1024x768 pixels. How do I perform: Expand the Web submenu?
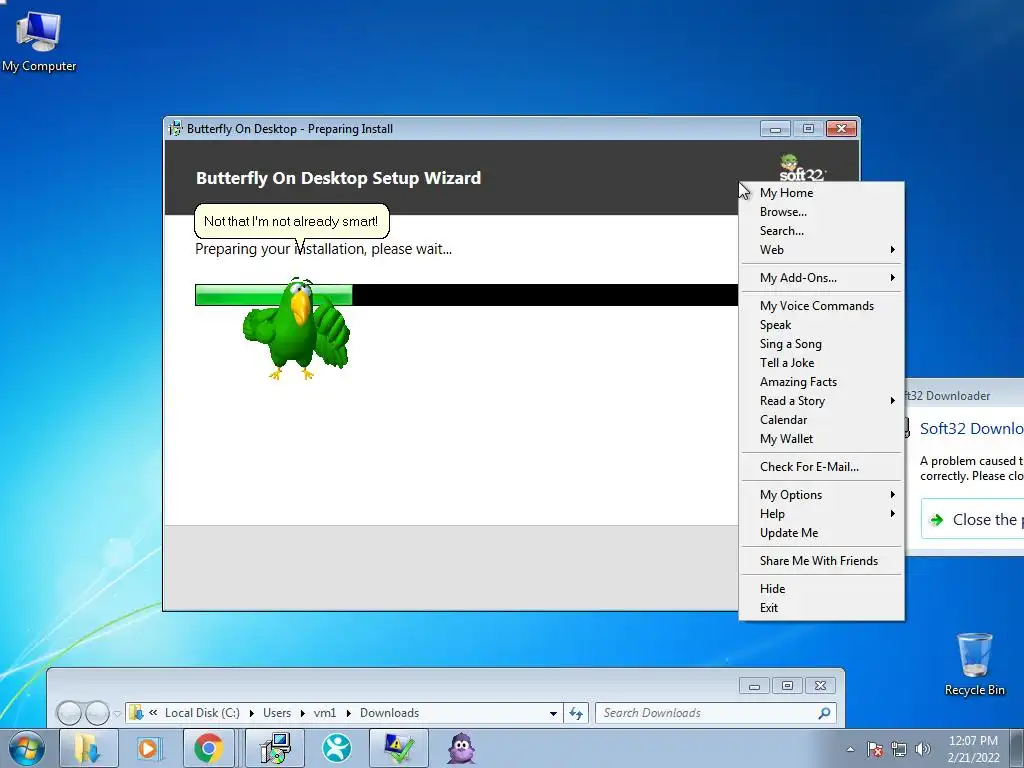[821, 249]
